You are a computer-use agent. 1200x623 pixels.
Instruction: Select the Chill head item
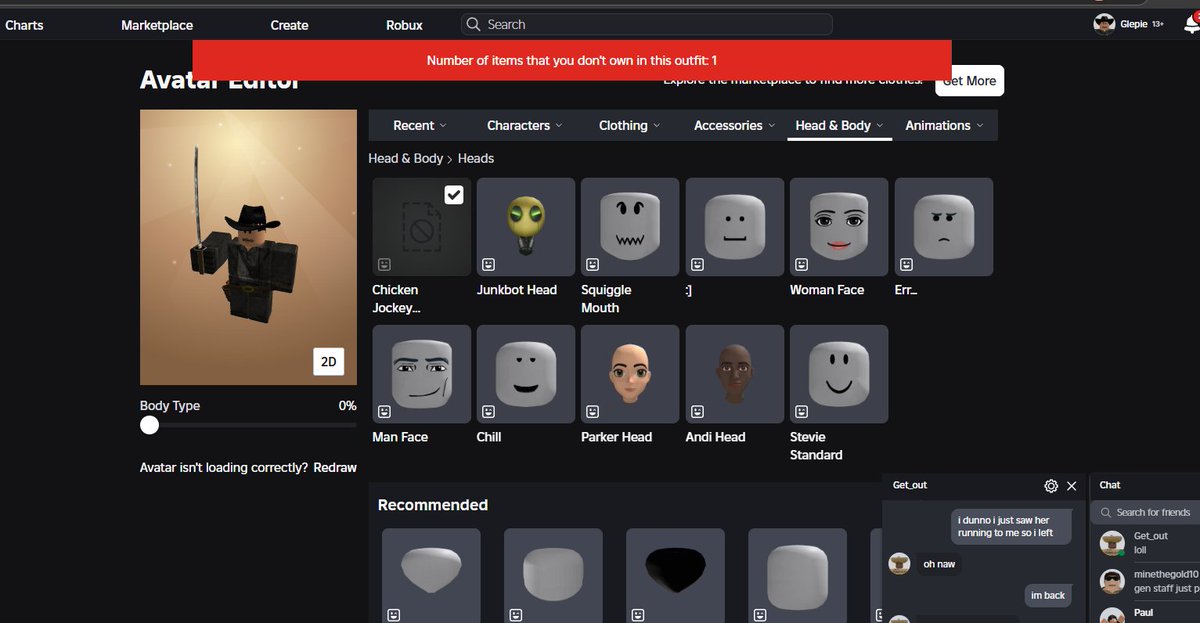[526, 374]
